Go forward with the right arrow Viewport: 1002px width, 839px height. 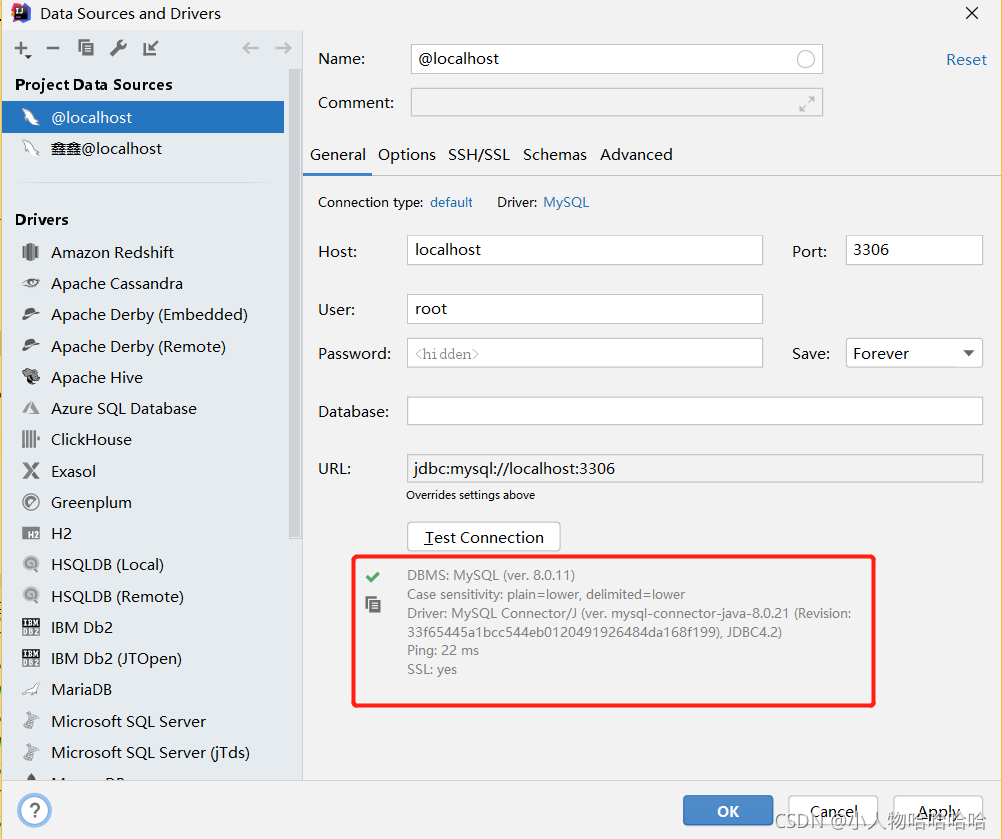tap(283, 48)
